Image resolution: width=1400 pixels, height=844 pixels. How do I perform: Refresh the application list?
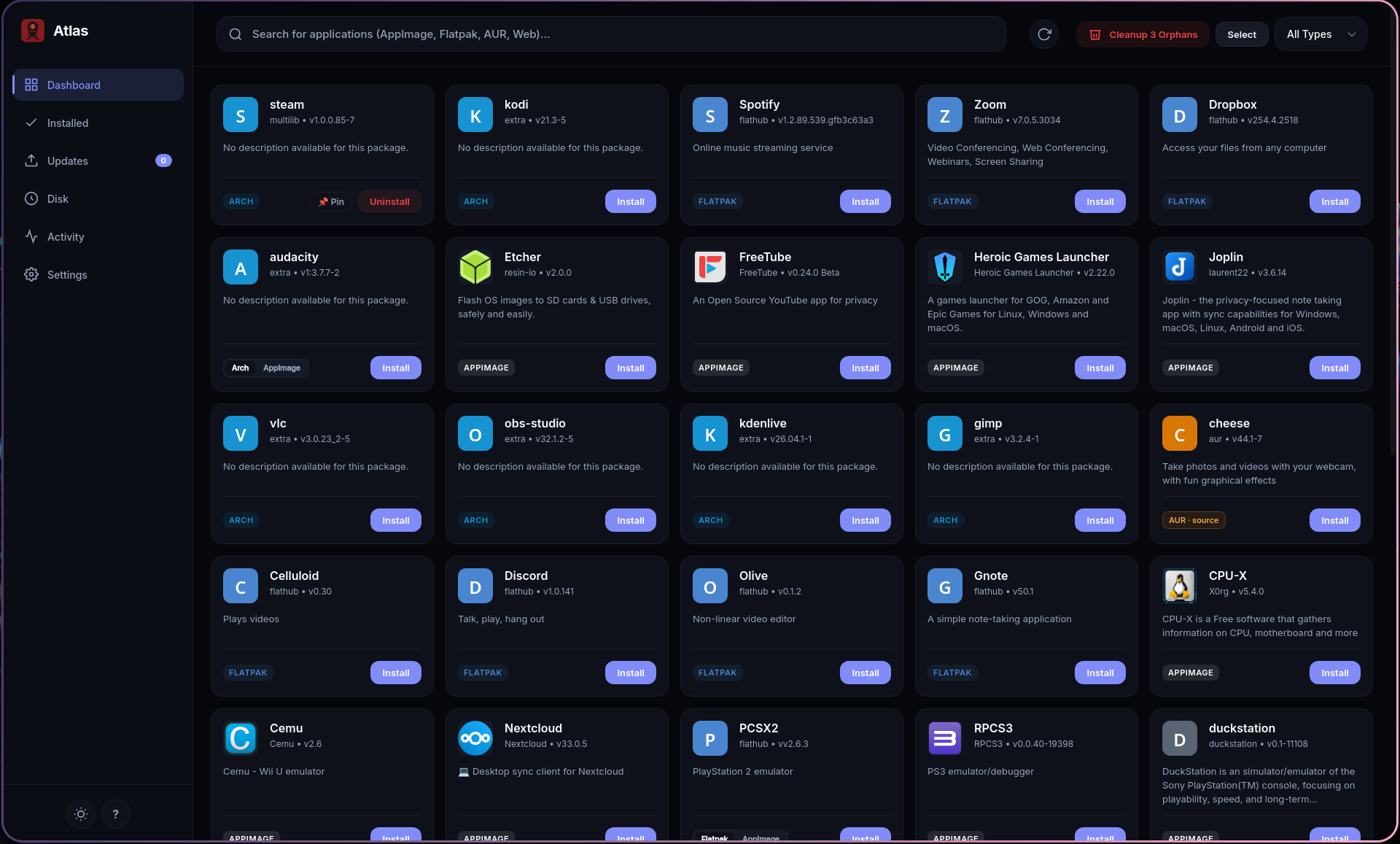(1044, 34)
